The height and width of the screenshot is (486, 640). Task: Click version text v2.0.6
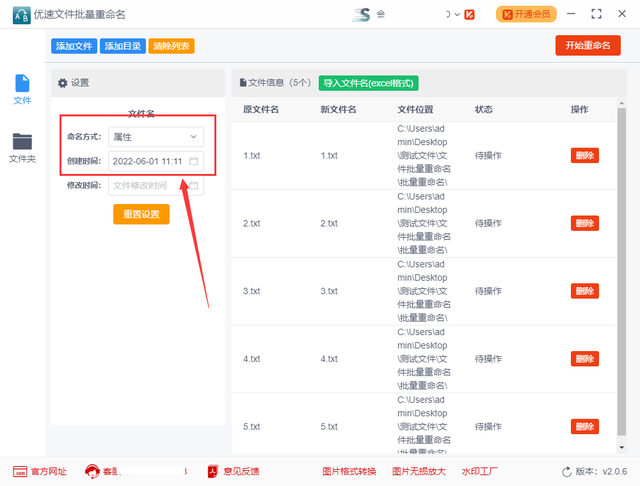tap(615, 472)
